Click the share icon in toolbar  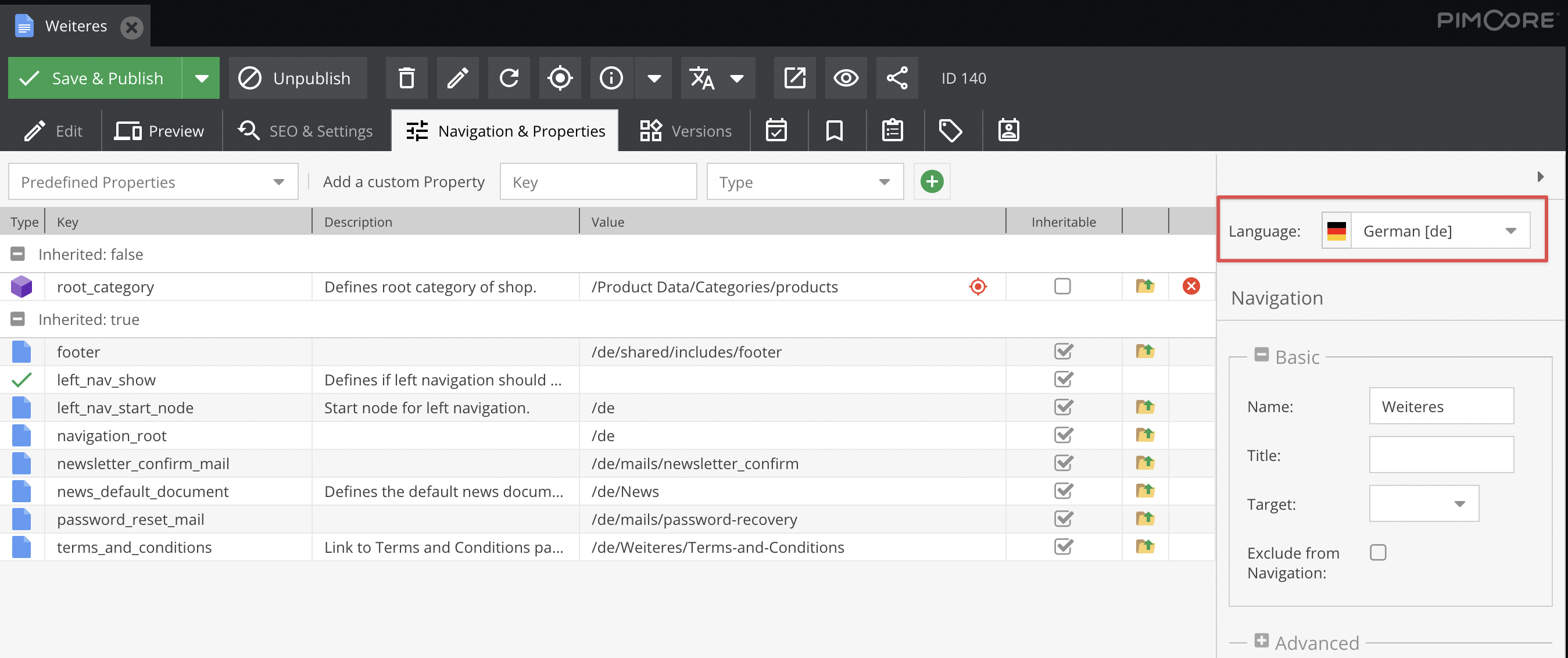point(897,78)
